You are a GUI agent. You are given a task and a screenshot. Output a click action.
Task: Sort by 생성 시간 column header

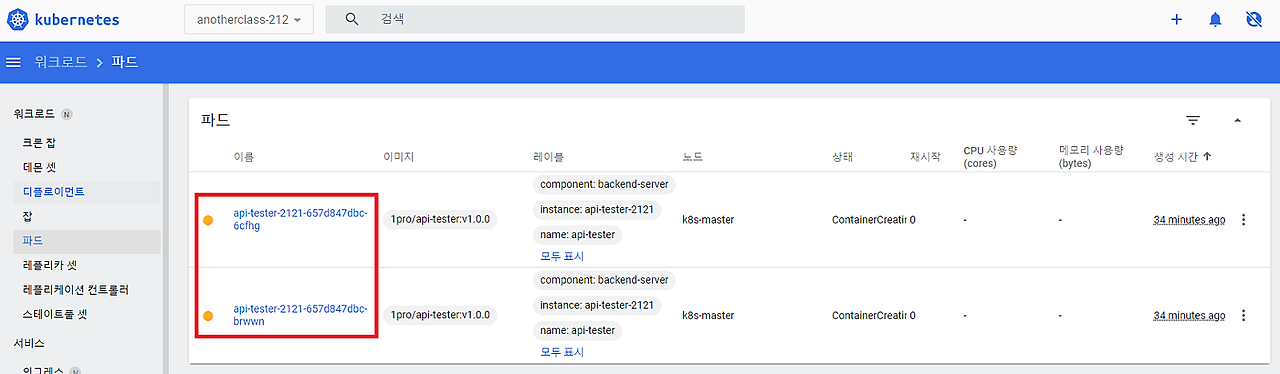click(x=1182, y=157)
